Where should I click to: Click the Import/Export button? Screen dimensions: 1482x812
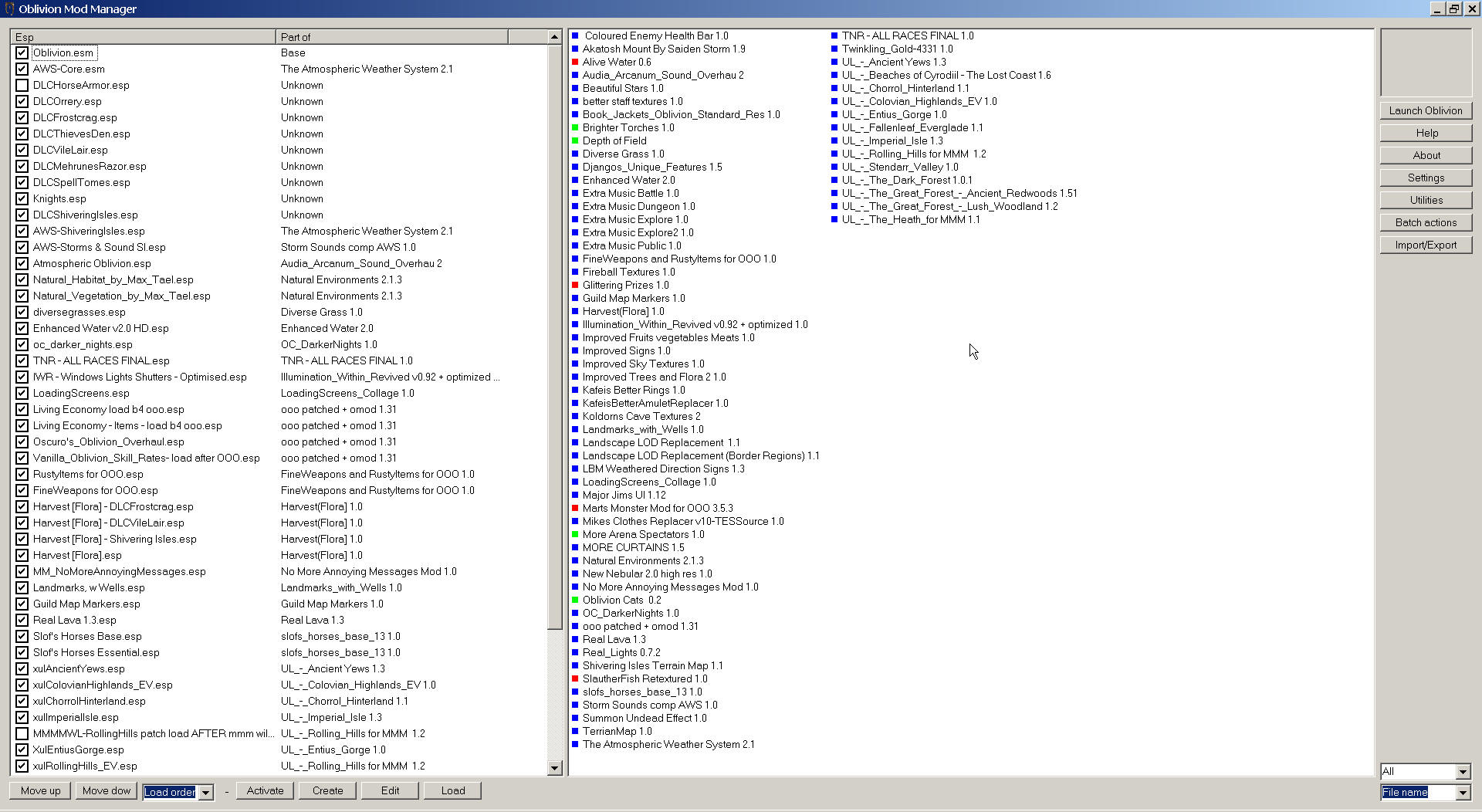1426,245
